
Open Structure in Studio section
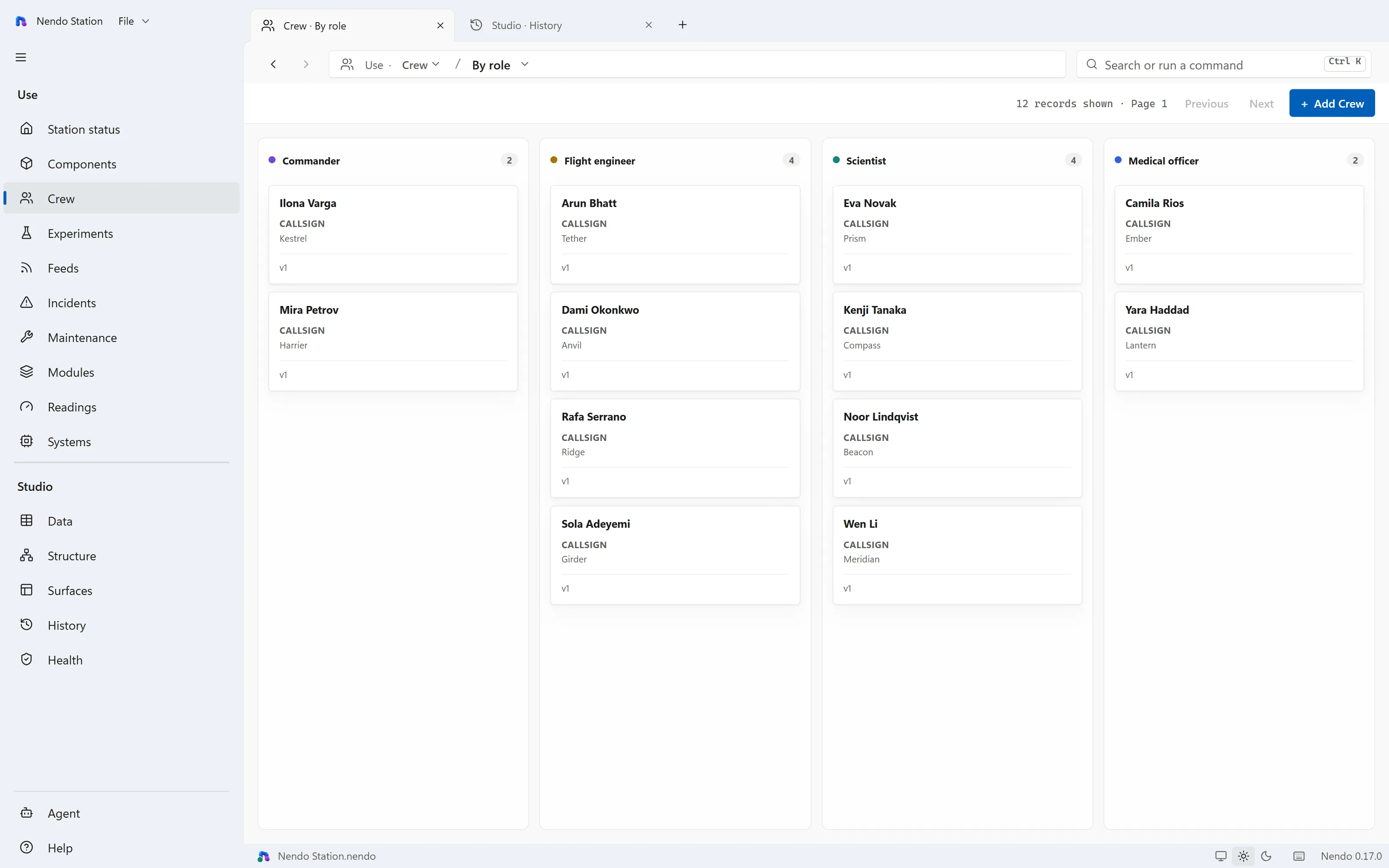point(121,556)
